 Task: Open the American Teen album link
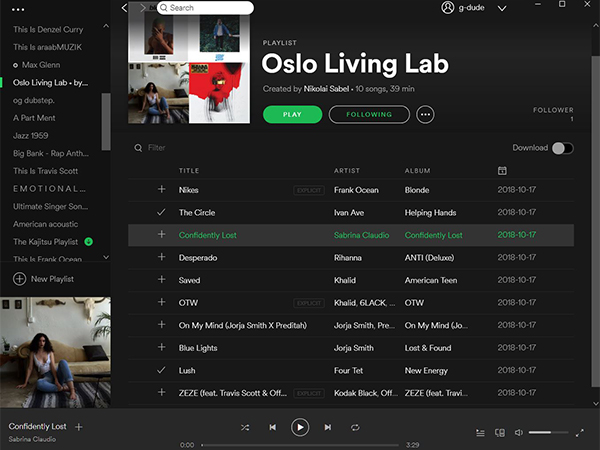(431, 280)
